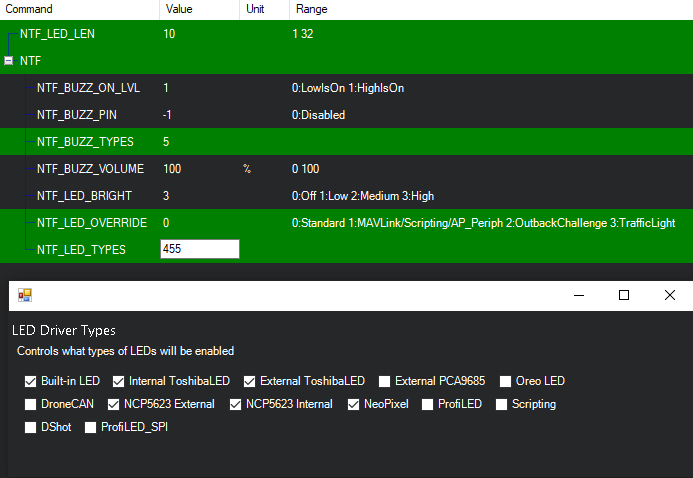The height and width of the screenshot is (478, 693).
Task: Select the NTF_LED_OVERRIDE parameter
Action: click(x=92, y=223)
